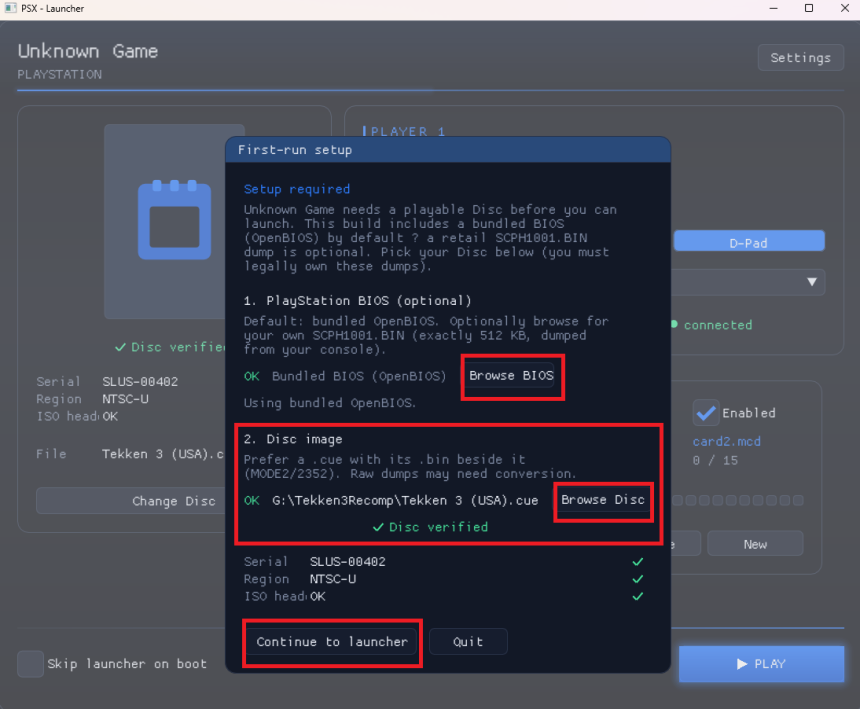The image size is (860, 709).
Task: Click Tekken 3 (USA) file name in left panel
Action: click(x=163, y=455)
